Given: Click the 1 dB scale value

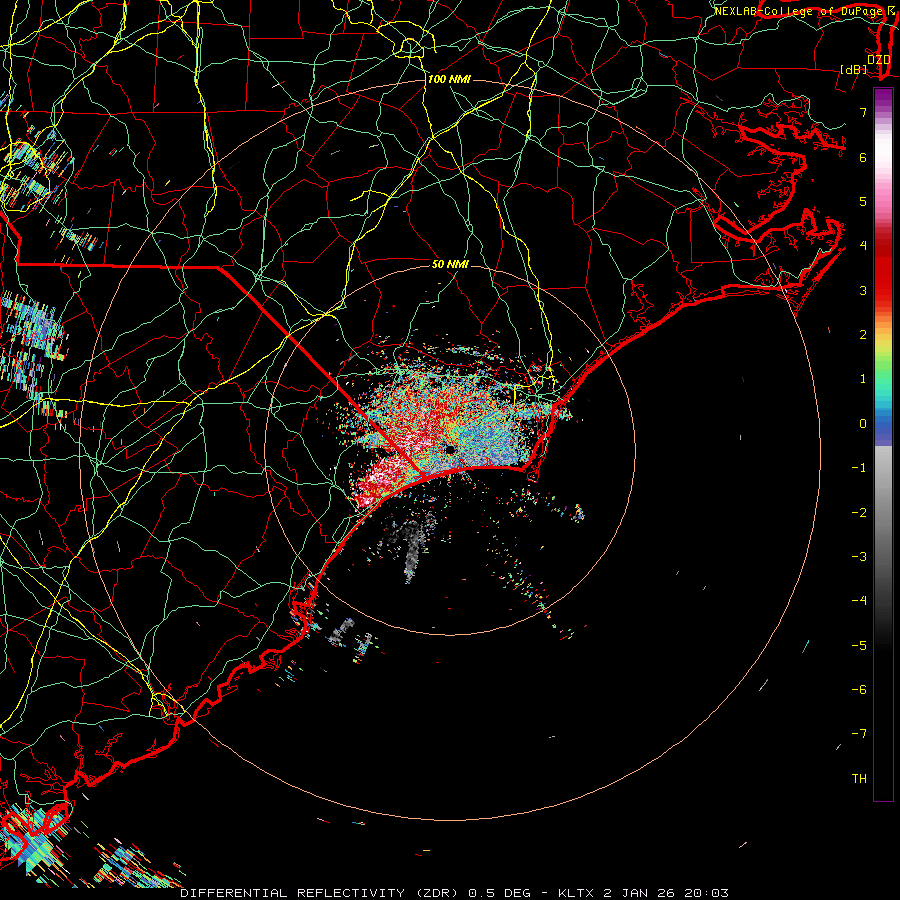Looking at the screenshot, I should [x=863, y=379].
